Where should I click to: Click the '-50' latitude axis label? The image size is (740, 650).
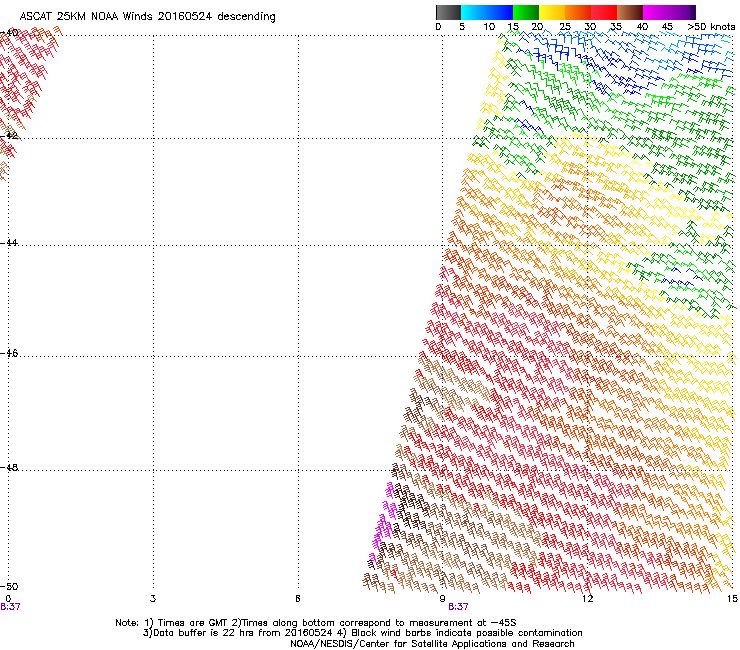pos(10,586)
